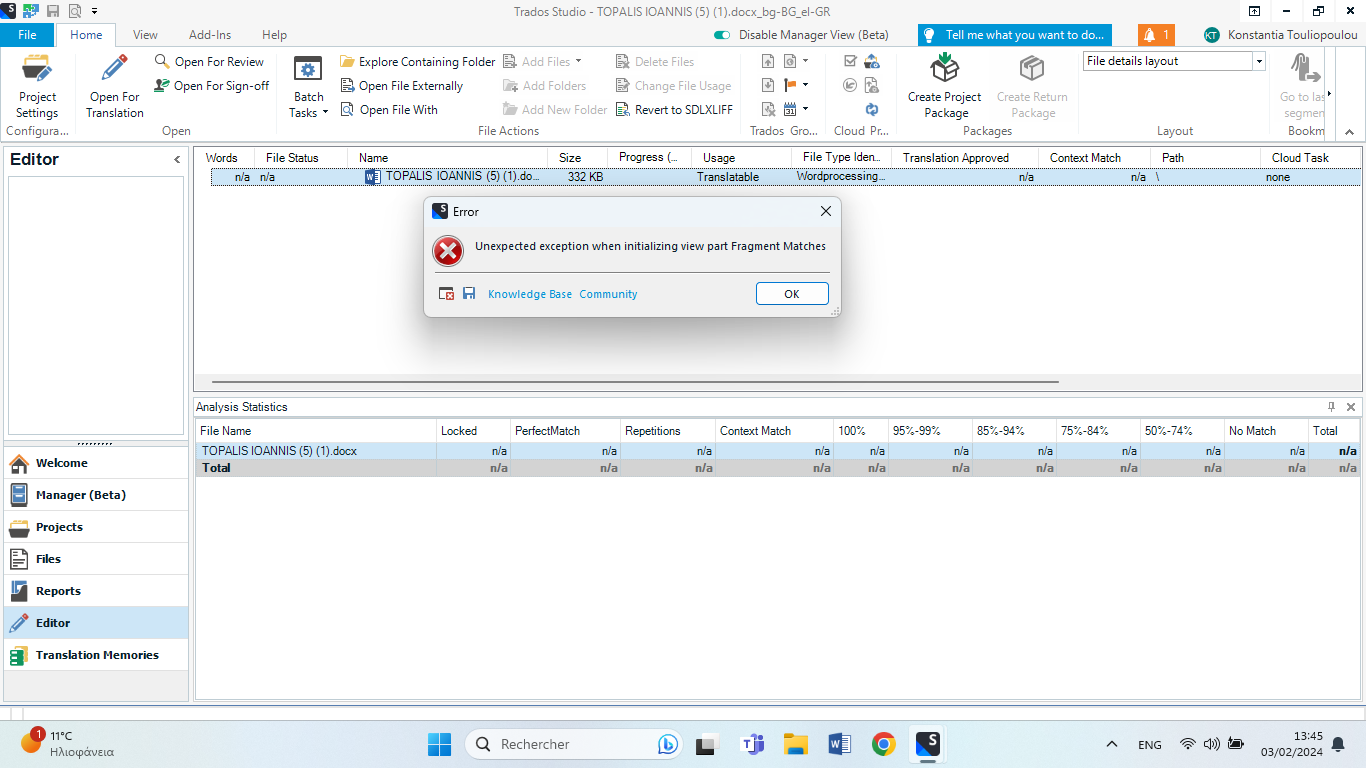Viewport: 1366px width, 768px height.
Task: Click the notification bell showing 1
Action: point(1157,35)
